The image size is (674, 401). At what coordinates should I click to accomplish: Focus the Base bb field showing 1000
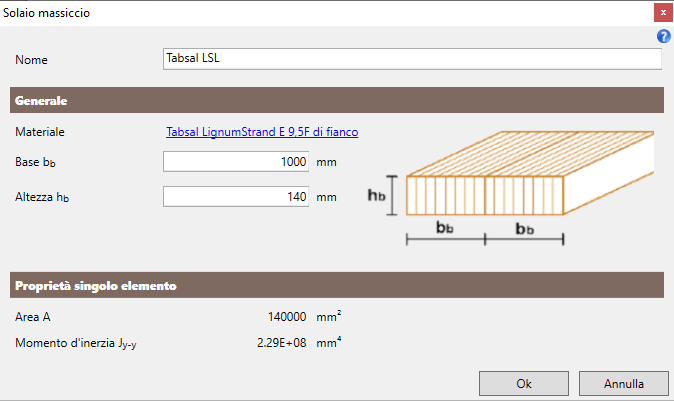coord(236,162)
